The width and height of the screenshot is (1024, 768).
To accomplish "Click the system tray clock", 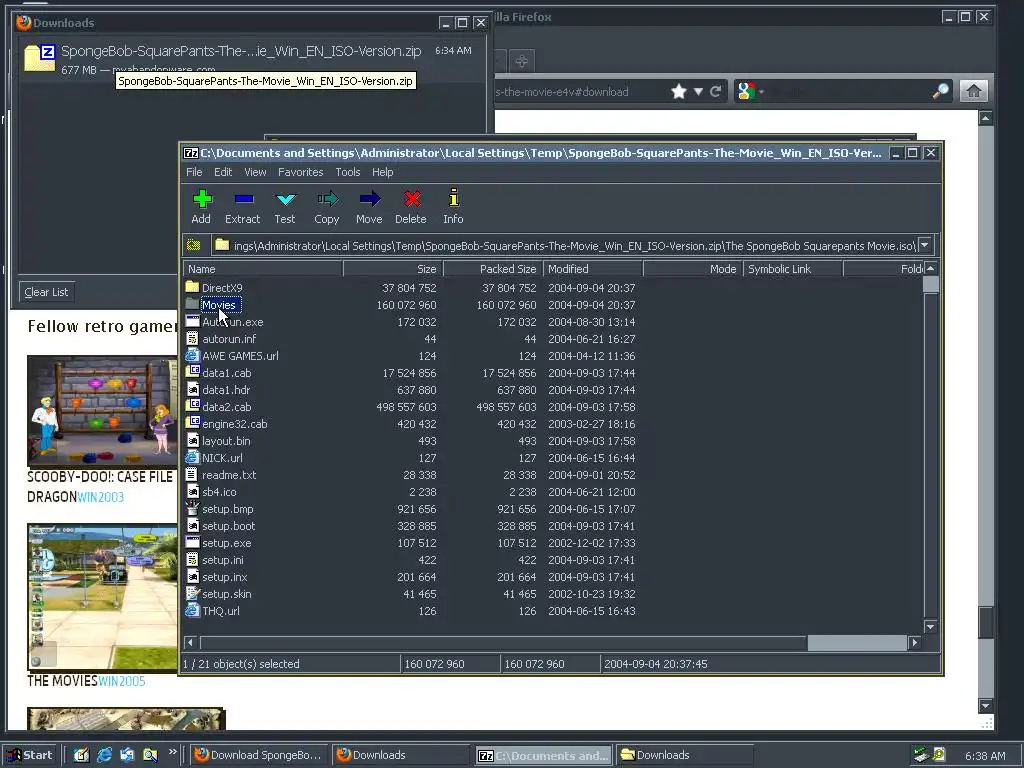I will click(x=985, y=756).
